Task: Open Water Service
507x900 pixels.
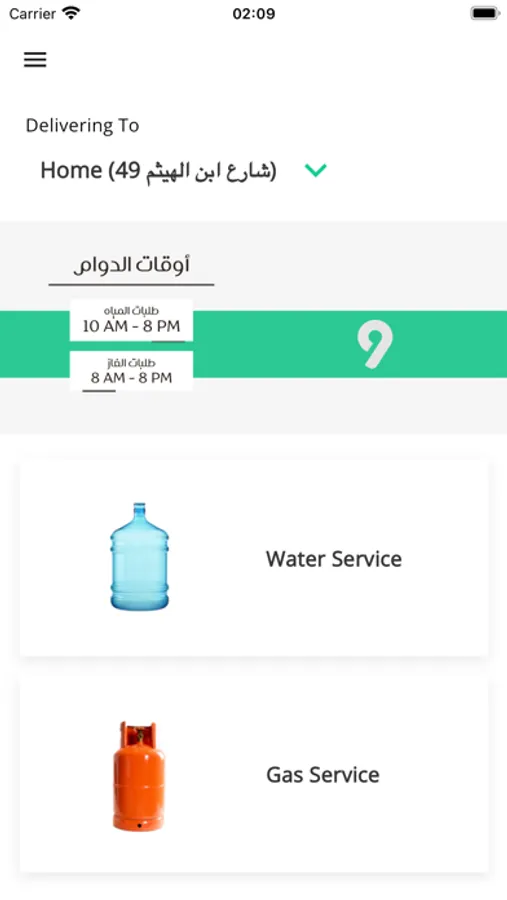Action: [334, 558]
